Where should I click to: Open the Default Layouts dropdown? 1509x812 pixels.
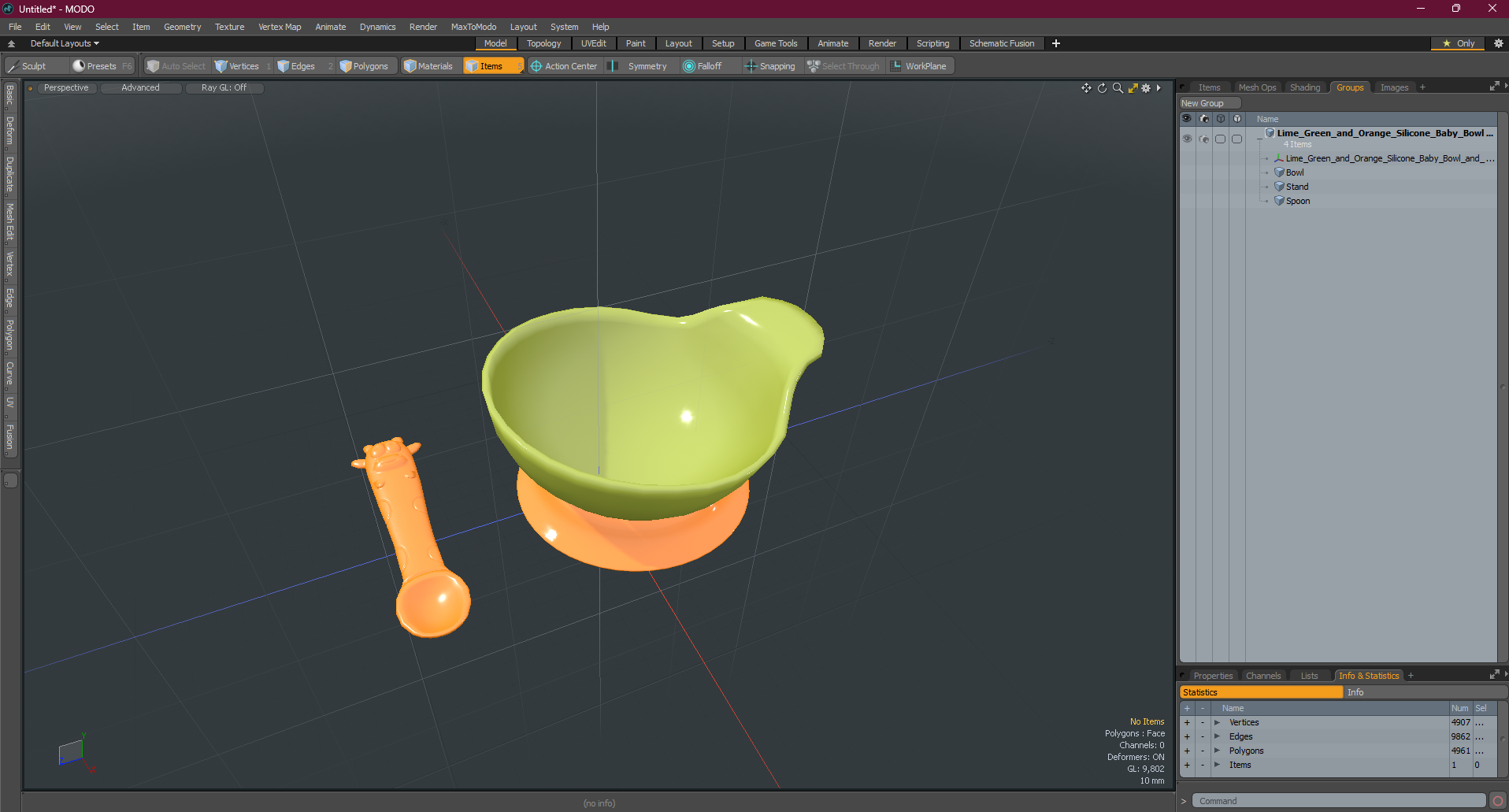pyautogui.click(x=65, y=43)
